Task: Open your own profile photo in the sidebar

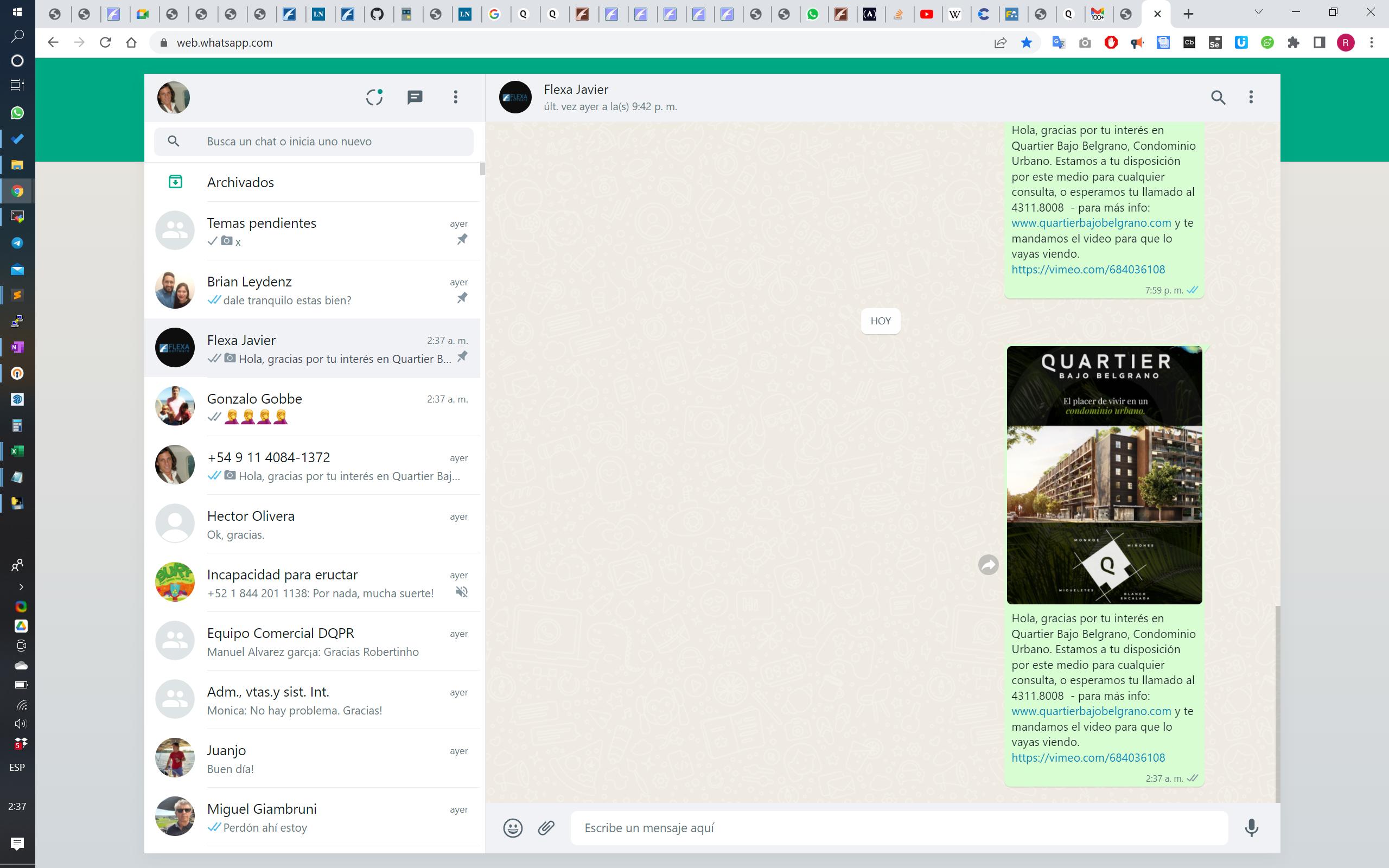Action: point(173,97)
